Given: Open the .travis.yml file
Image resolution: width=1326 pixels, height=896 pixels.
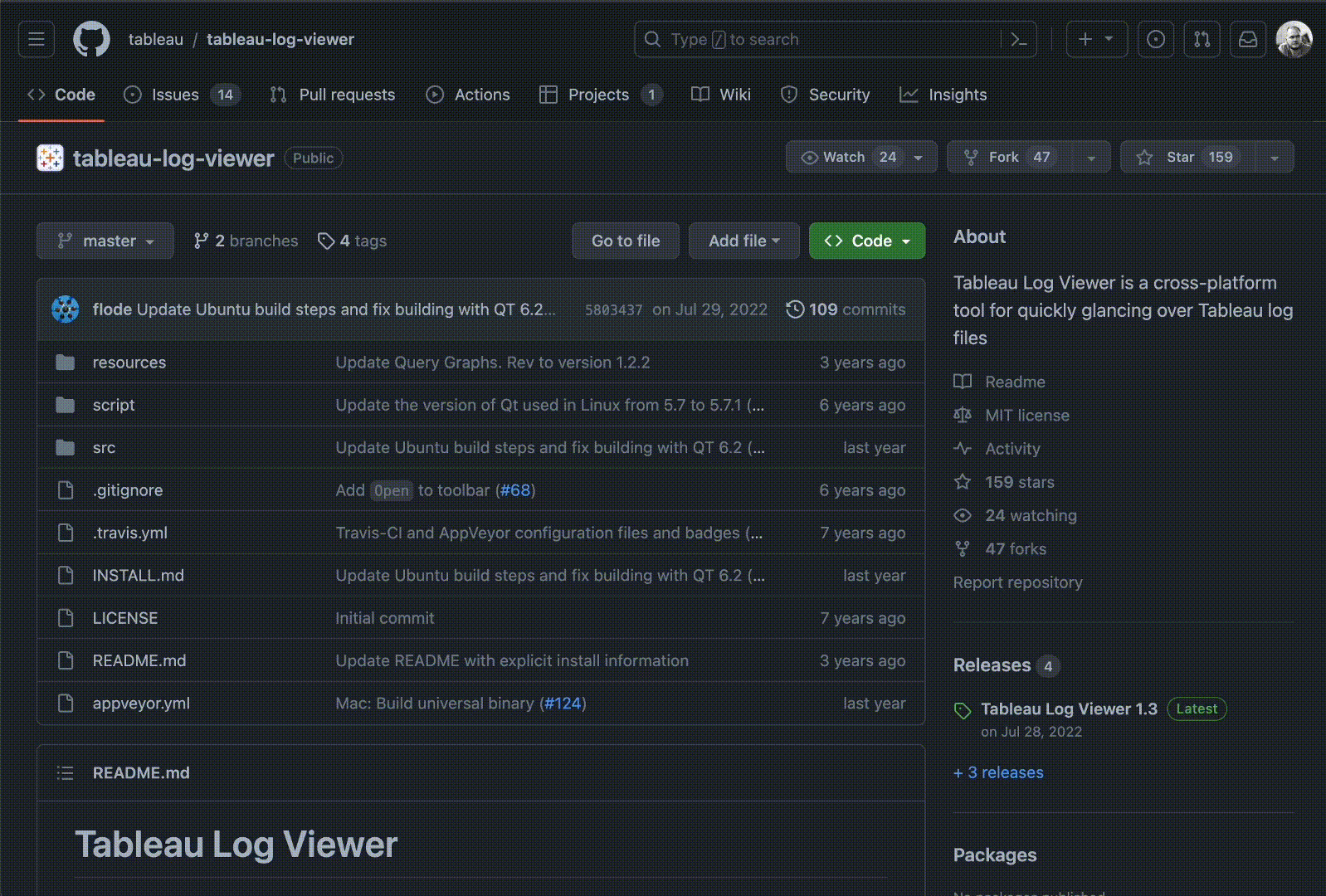Looking at the screenshot, I should pyautogui.click(x=129, y=533).
